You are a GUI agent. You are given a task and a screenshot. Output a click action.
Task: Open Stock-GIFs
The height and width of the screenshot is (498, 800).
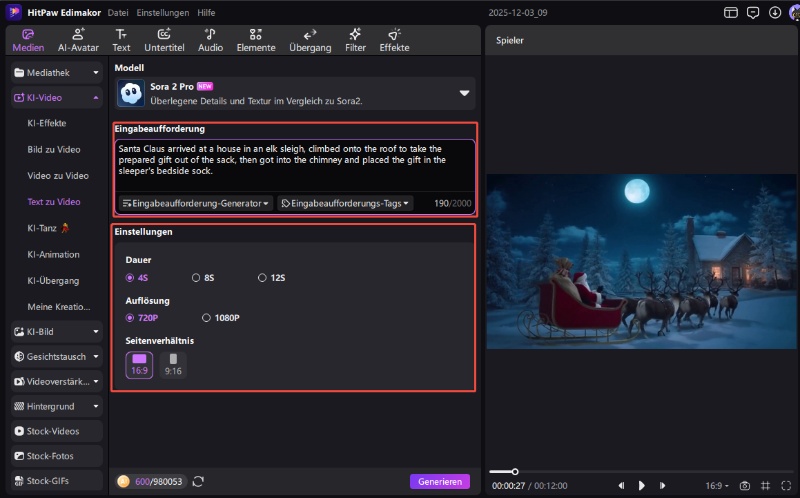[x=57, y=481]
